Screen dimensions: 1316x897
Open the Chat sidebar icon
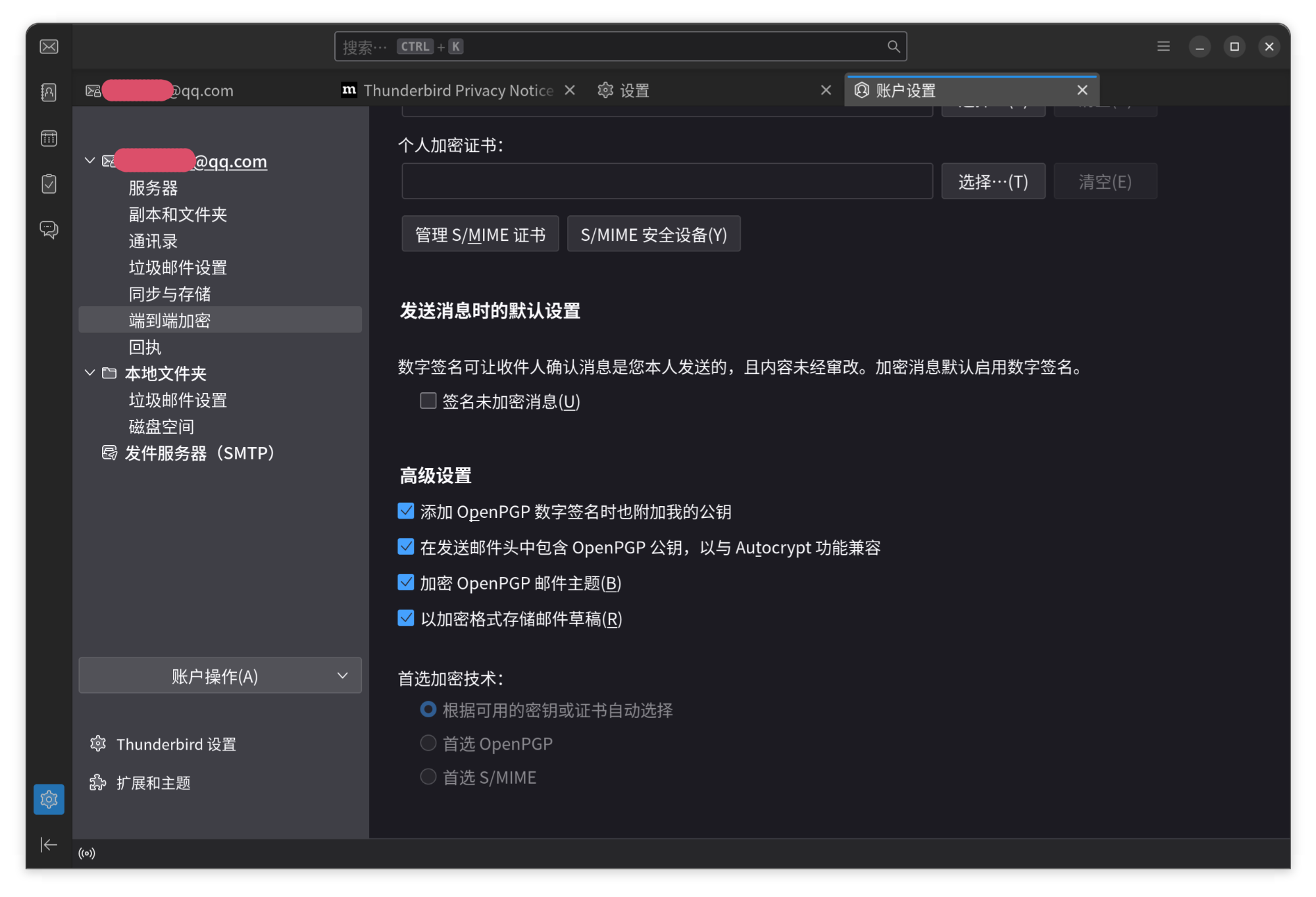(48, 230)
